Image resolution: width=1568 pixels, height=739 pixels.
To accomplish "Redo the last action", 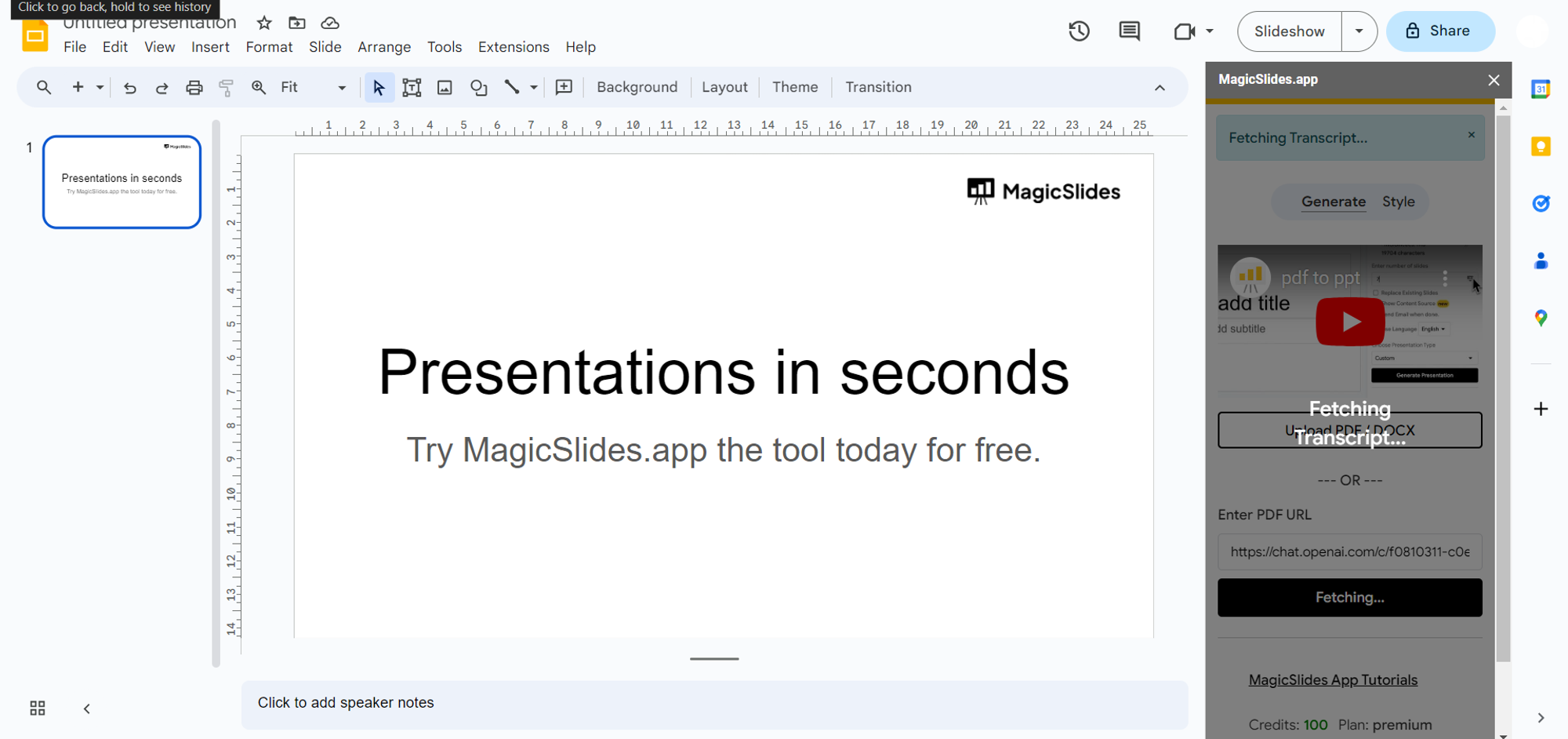I will [162, 87].
